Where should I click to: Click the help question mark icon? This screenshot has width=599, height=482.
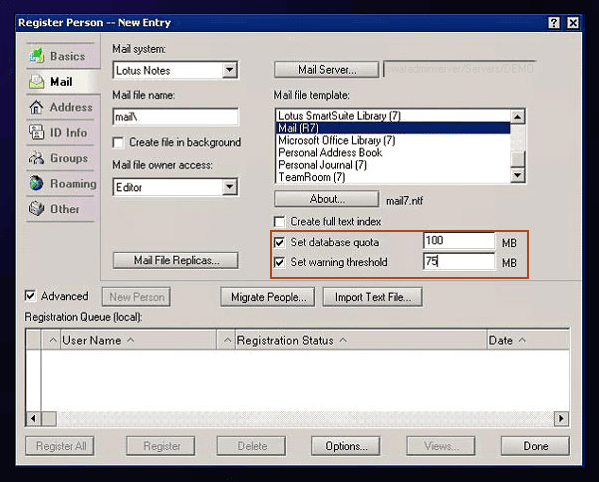(x=554, y=23)
